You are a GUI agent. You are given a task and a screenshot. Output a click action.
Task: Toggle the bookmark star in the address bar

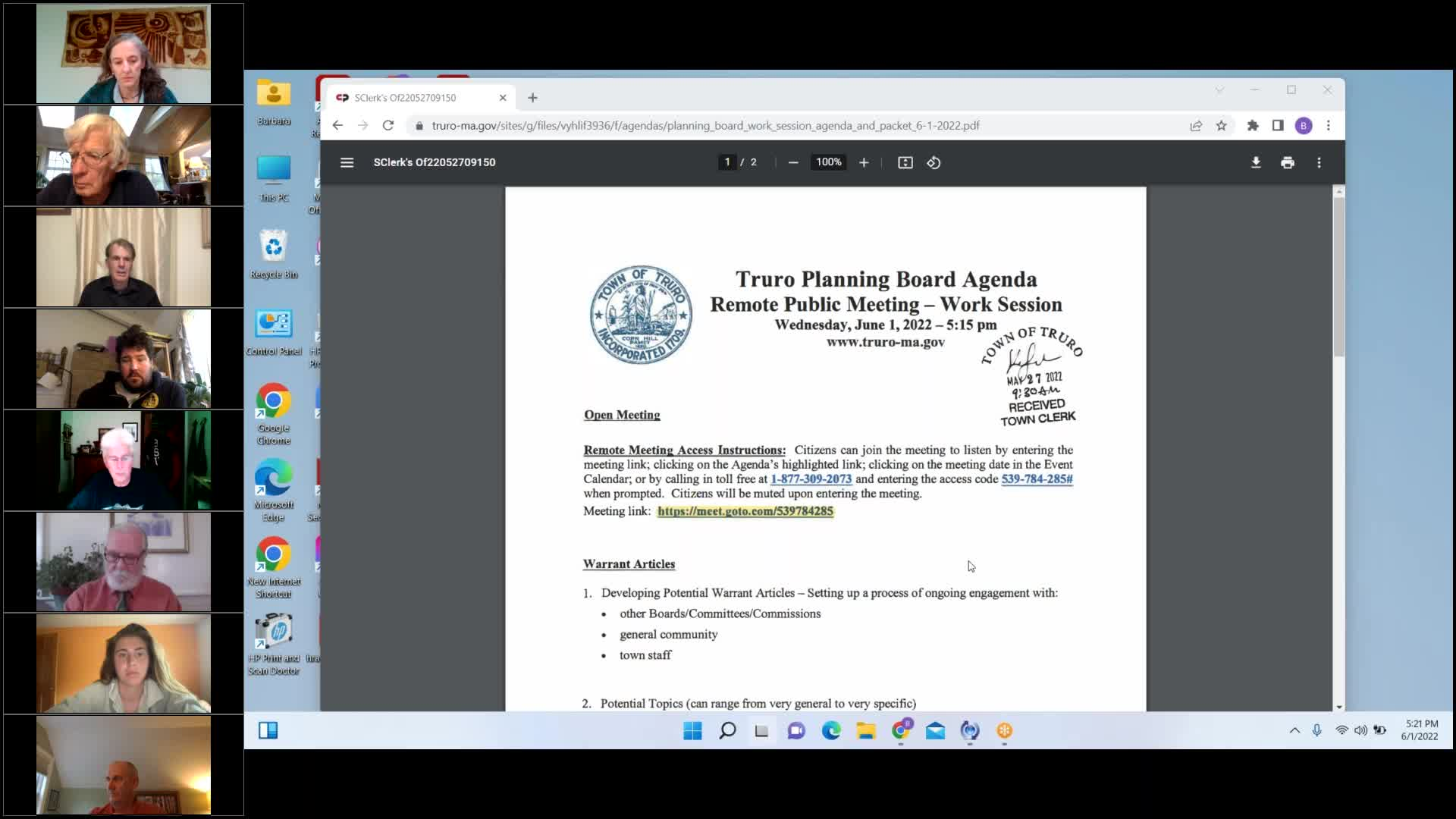point(1222,125)
